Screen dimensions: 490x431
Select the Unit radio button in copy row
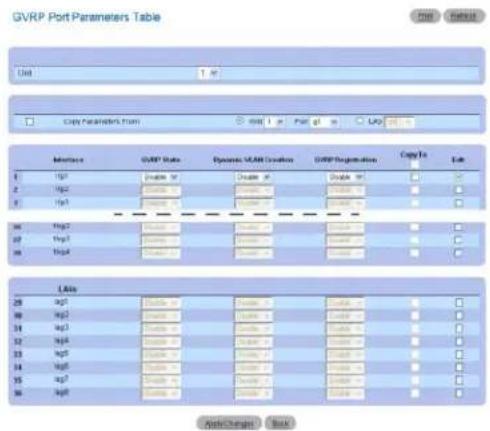[239, 121]
